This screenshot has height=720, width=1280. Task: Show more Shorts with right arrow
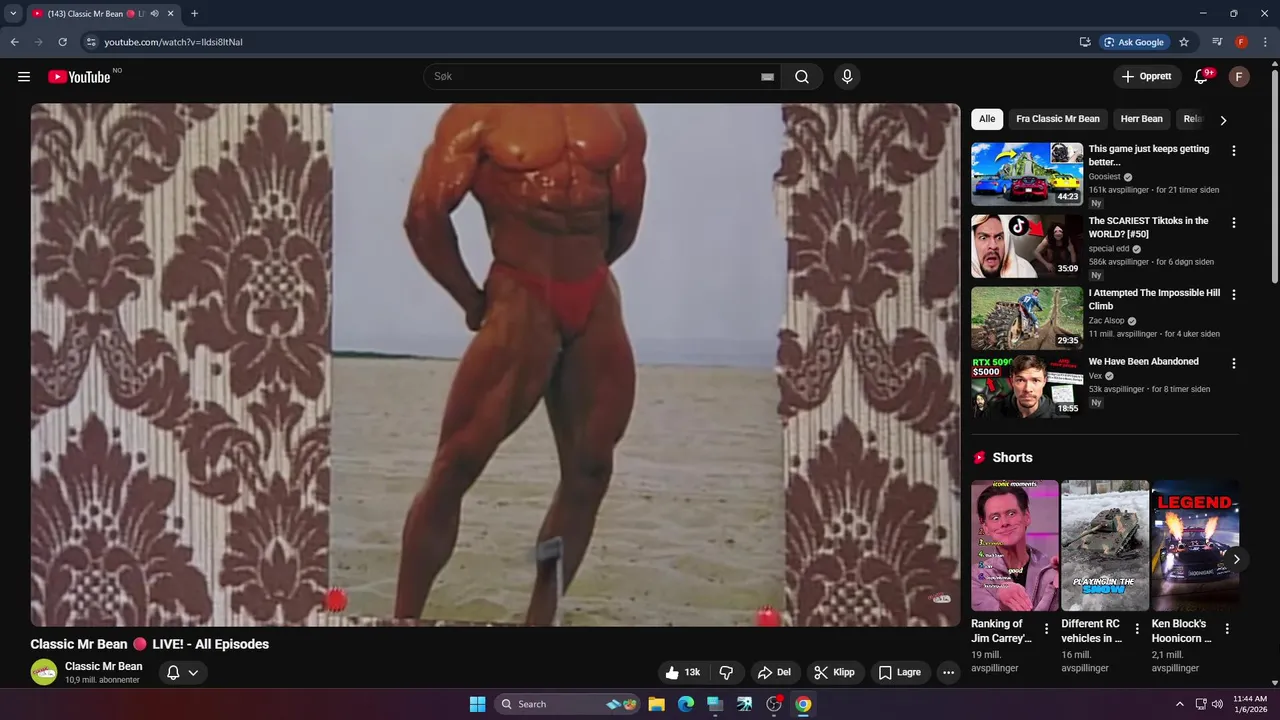pos(1236,559)
